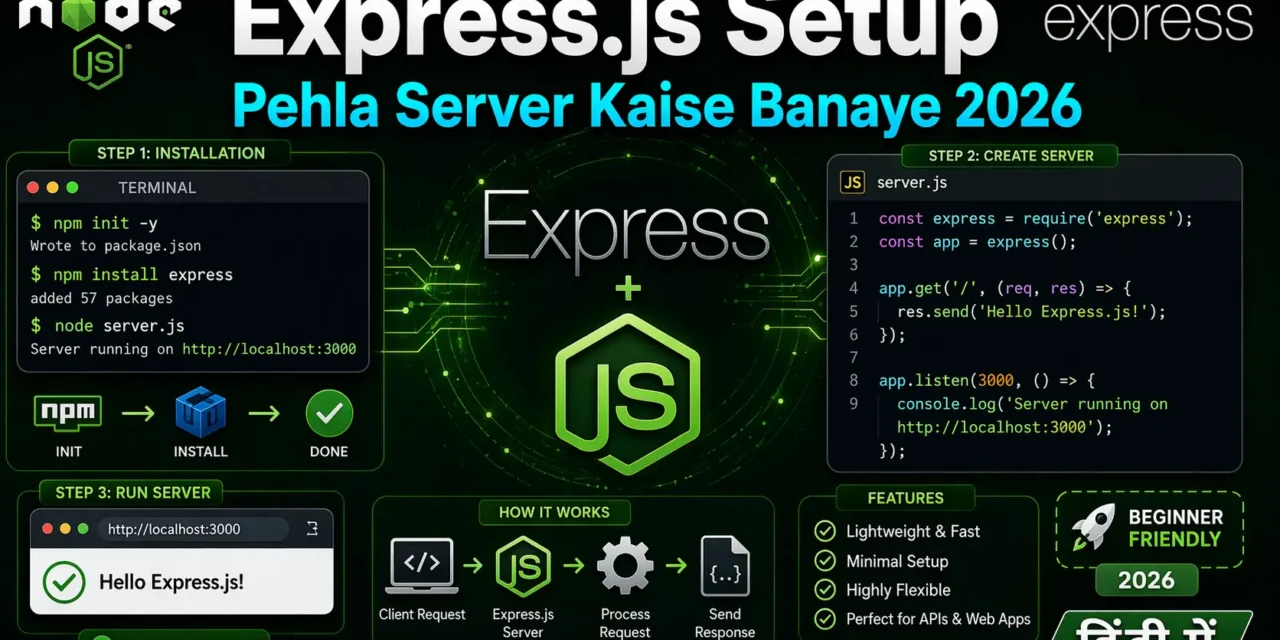This screenshot has width=1280, height=640.
Task: Click the '$ npm init -y' command line
Action: (94, 222)
